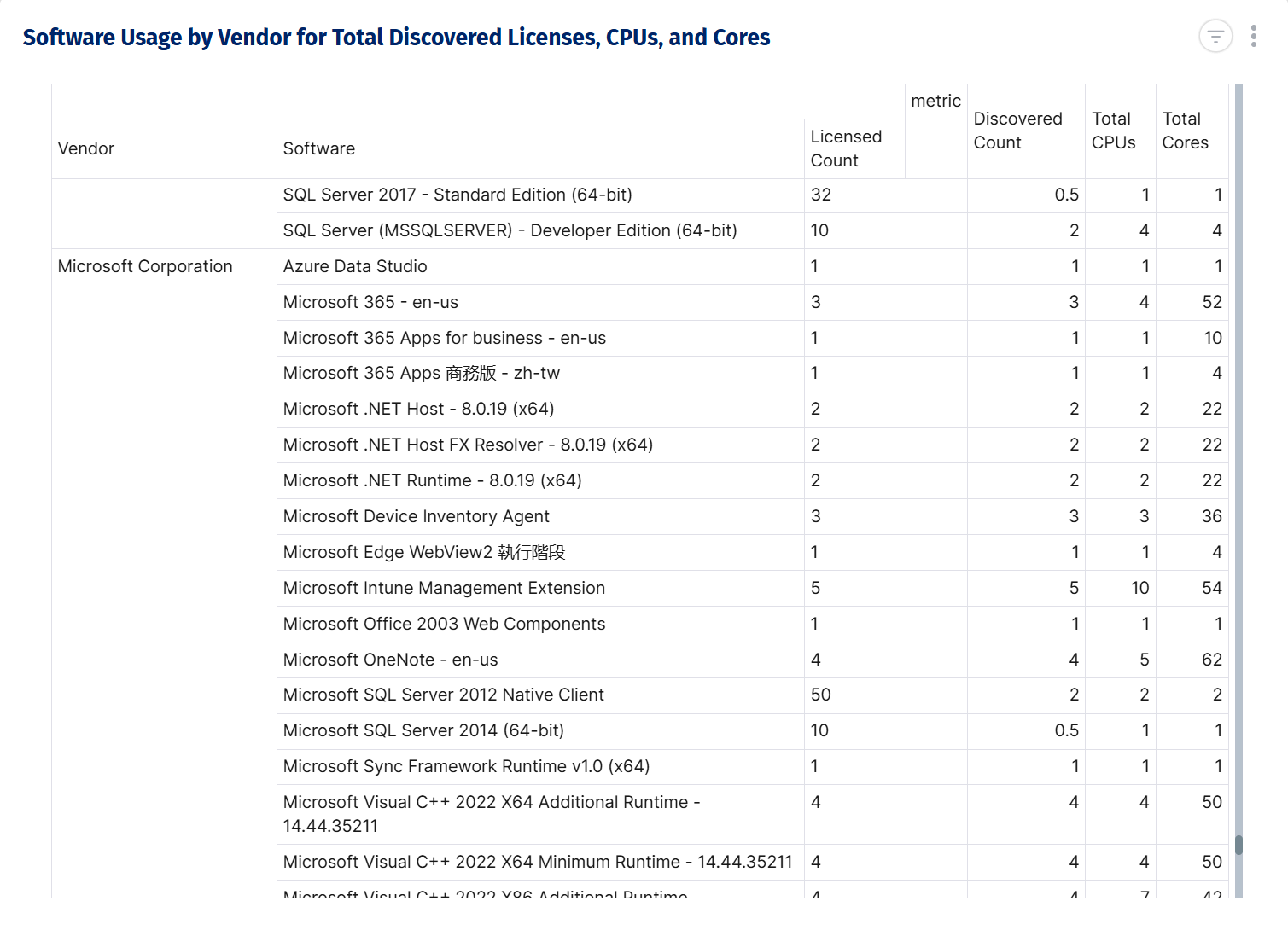The image size is (1288, 936).
Task: Click the Software column header
Action: [x=318, y=148]
